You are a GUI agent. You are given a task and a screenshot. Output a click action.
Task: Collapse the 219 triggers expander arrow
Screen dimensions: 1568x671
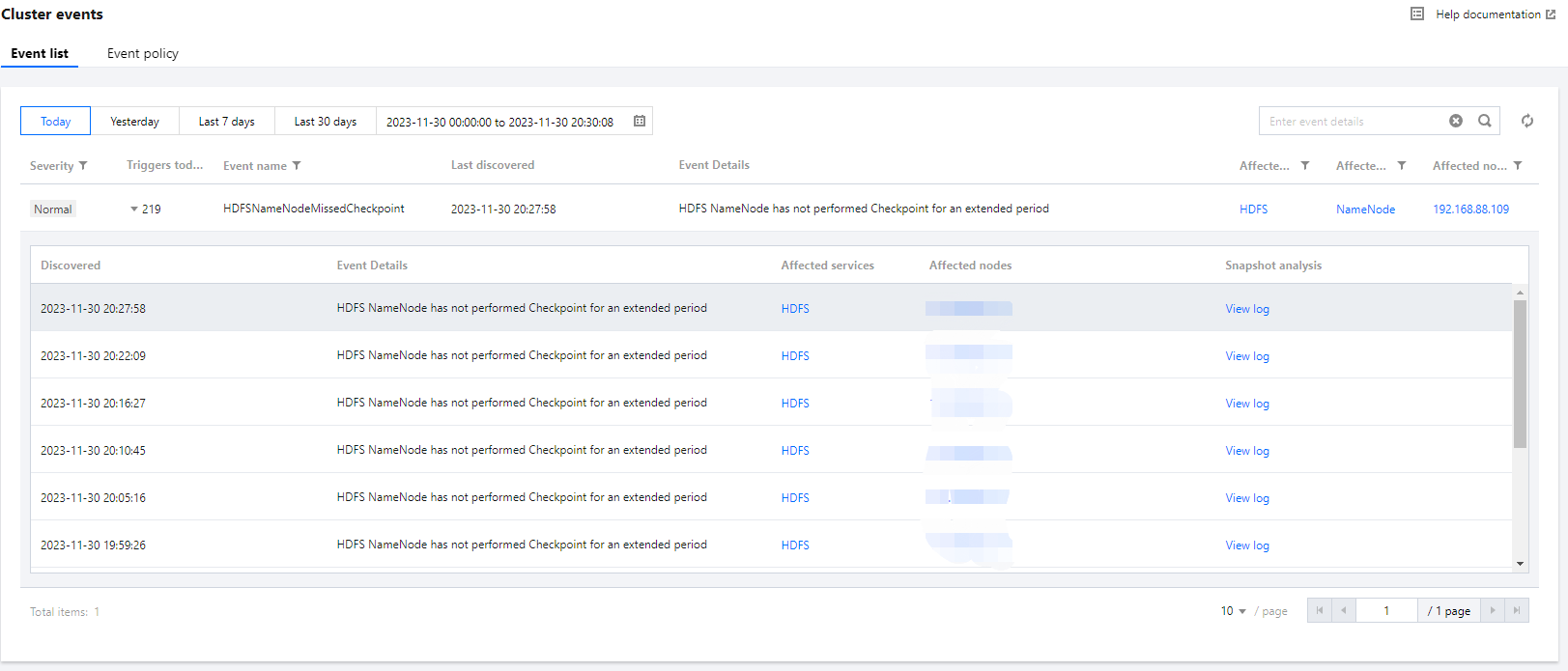(134, 209)
